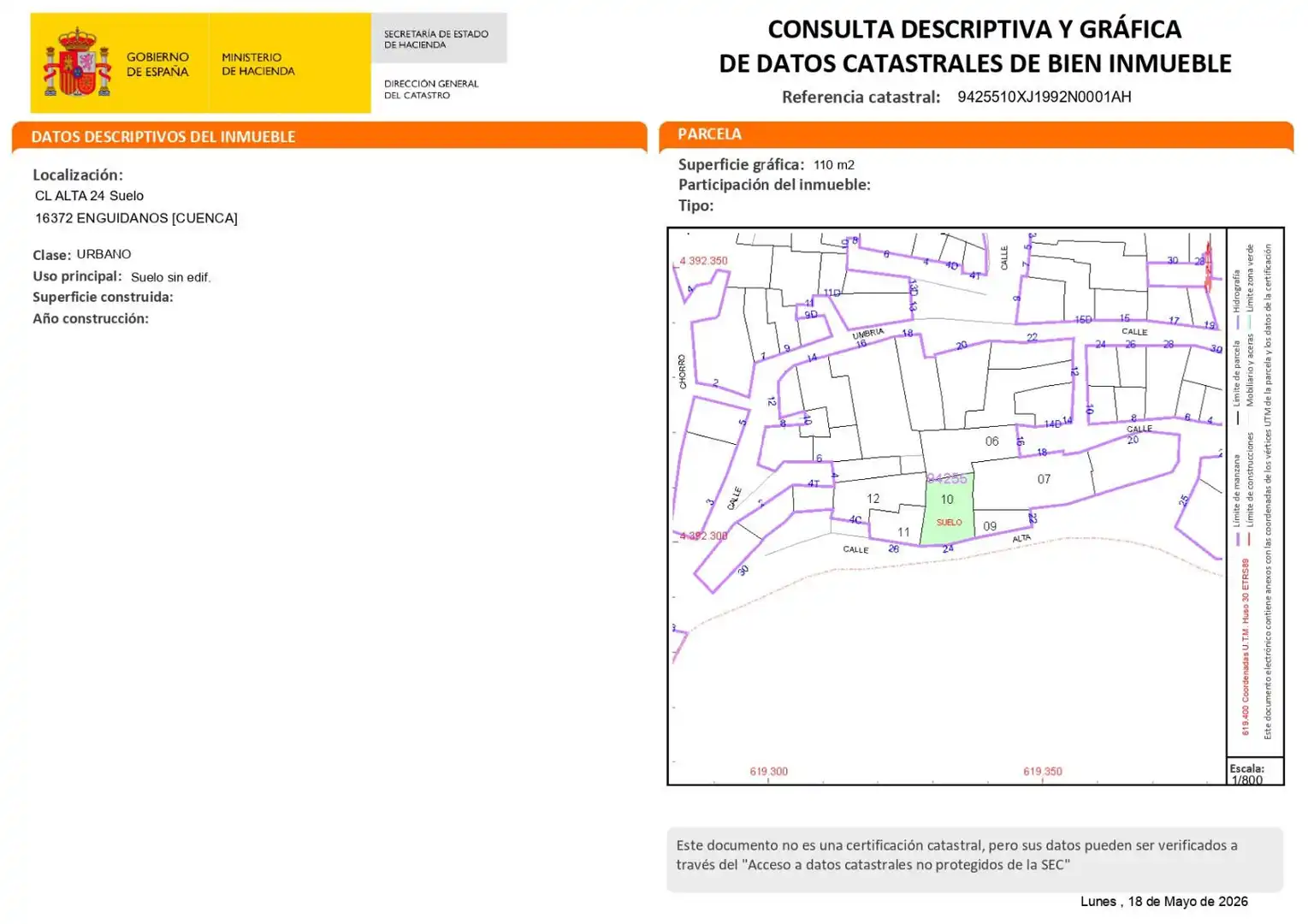Image resolution: width=1308 pixels, height=924 pixels.
Task: Click the '4.392.350' coordinate label
Action: click(x=703, y=261)
